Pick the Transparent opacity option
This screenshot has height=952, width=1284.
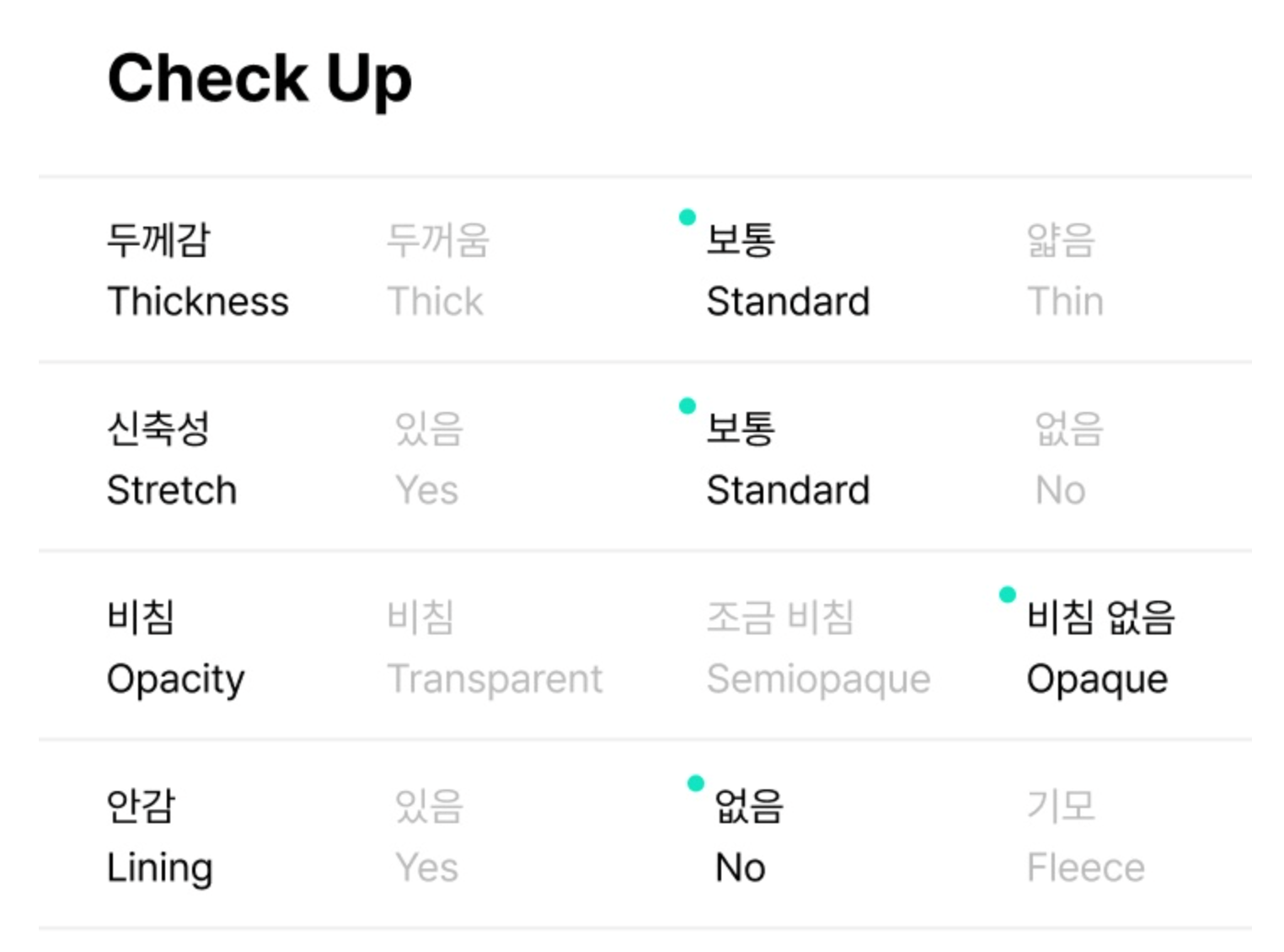(494, 649)
